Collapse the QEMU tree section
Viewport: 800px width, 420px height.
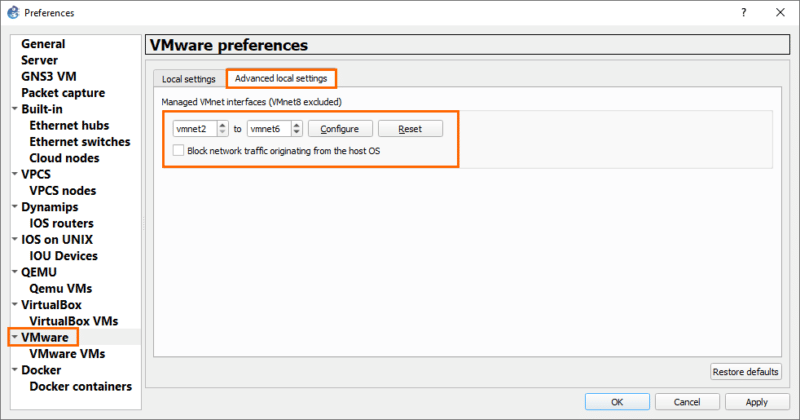coord(14,272)
